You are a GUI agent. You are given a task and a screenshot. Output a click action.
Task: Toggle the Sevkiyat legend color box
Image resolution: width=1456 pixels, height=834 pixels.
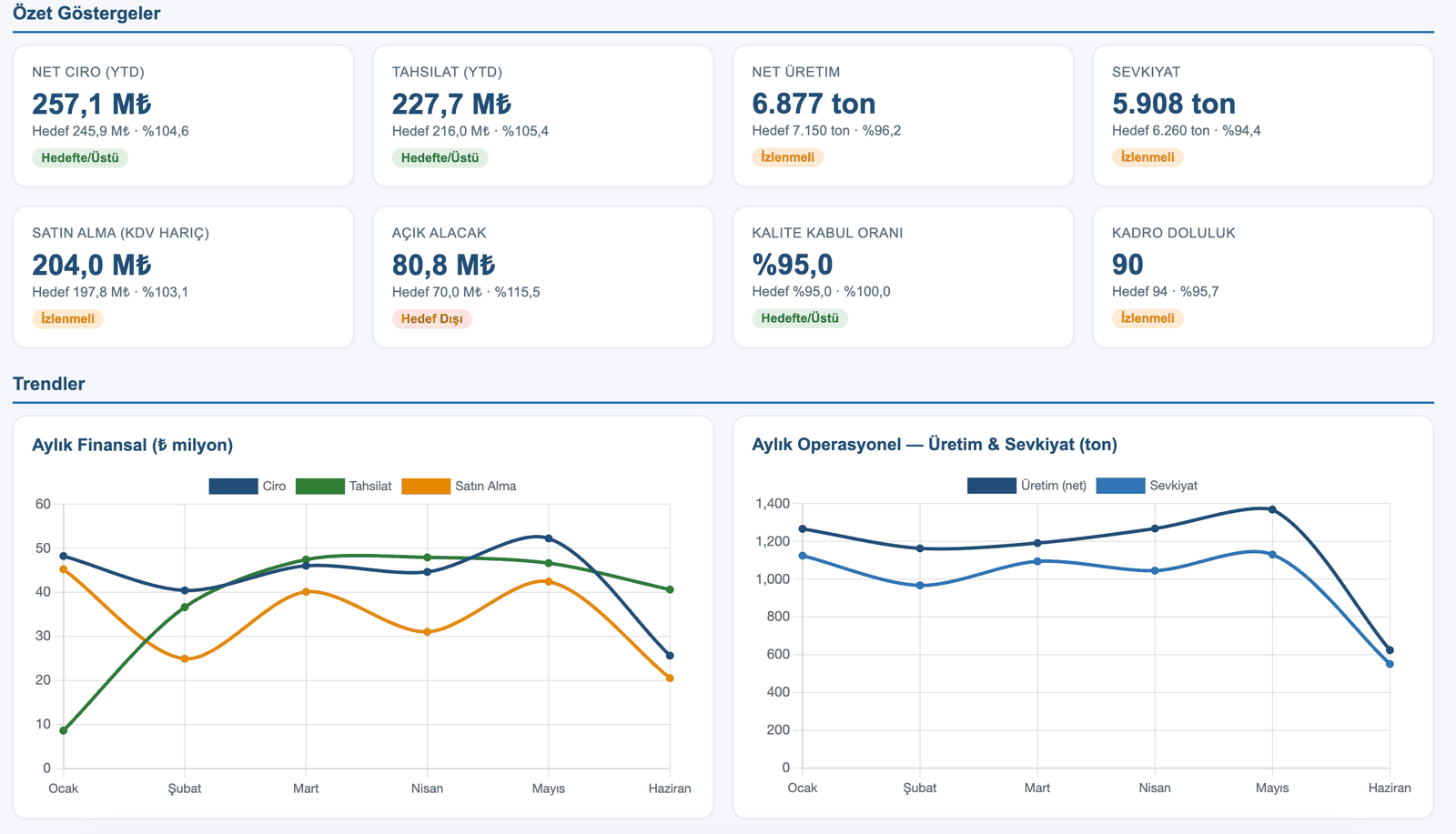[1120, 486]
